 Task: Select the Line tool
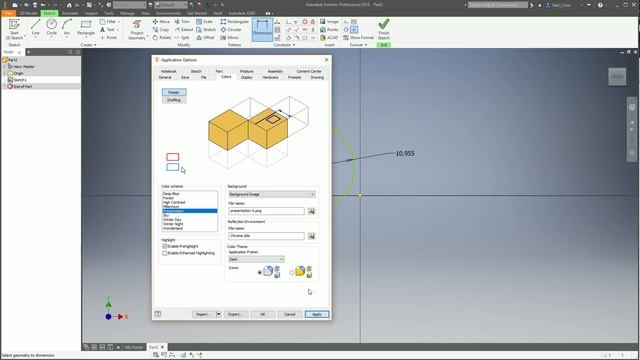tap(36, 28)
